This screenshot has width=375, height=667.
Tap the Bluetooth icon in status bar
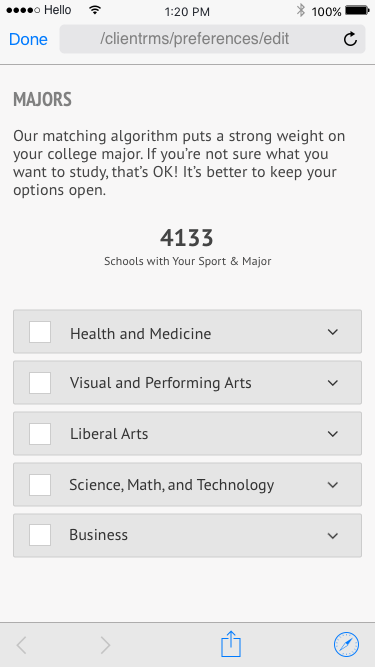coord(301,11)
